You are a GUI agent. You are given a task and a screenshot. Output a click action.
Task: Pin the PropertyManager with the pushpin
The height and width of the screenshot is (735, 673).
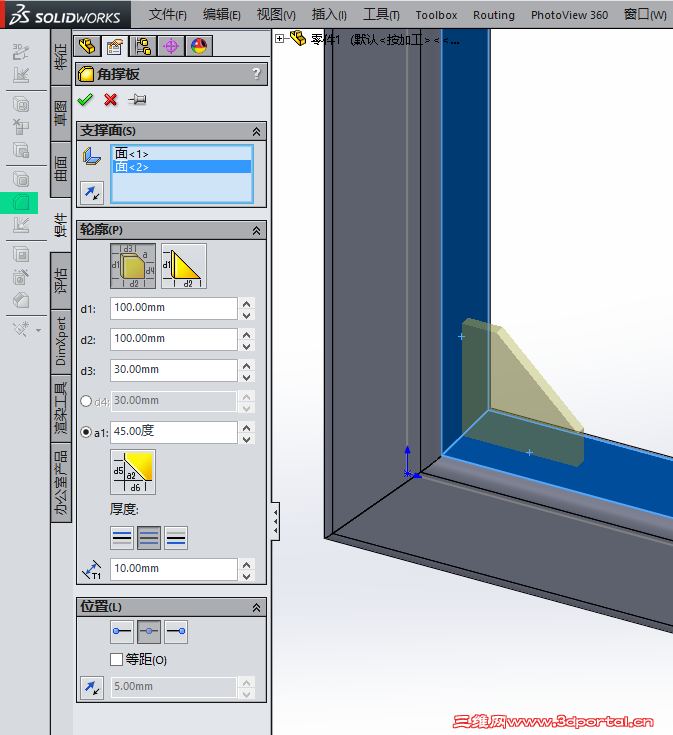pos(137,99)
